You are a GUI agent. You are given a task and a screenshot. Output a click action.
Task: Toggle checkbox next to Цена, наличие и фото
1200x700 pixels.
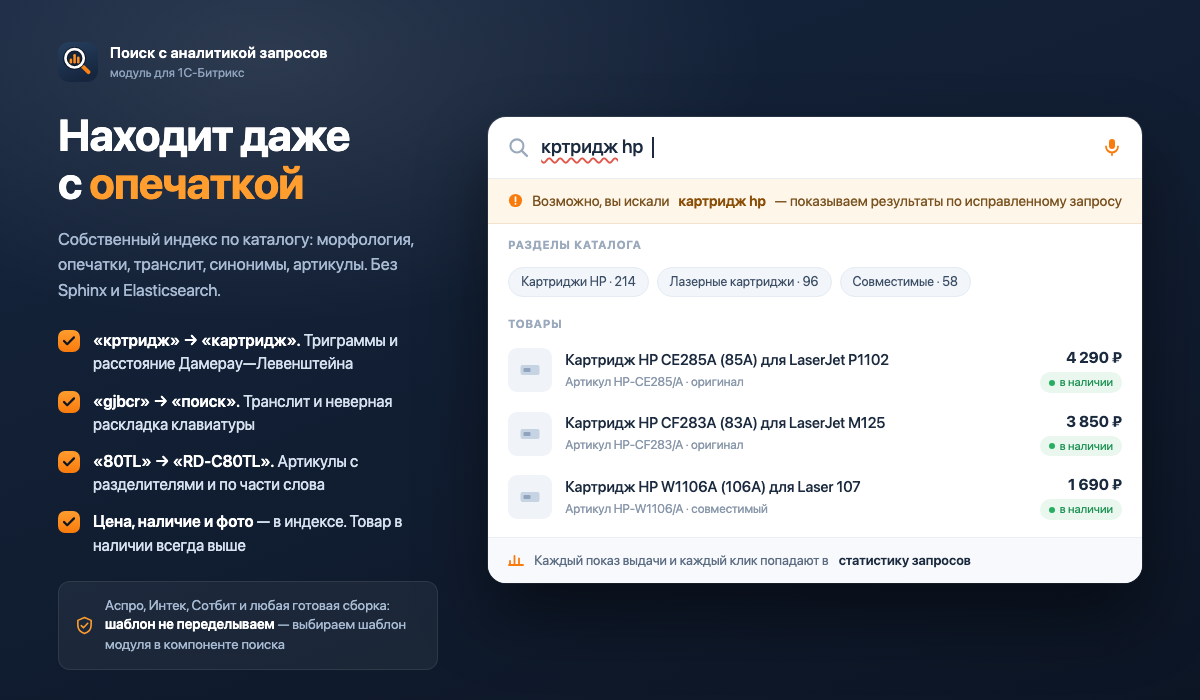pyautogui.click(x=69, y=522)
